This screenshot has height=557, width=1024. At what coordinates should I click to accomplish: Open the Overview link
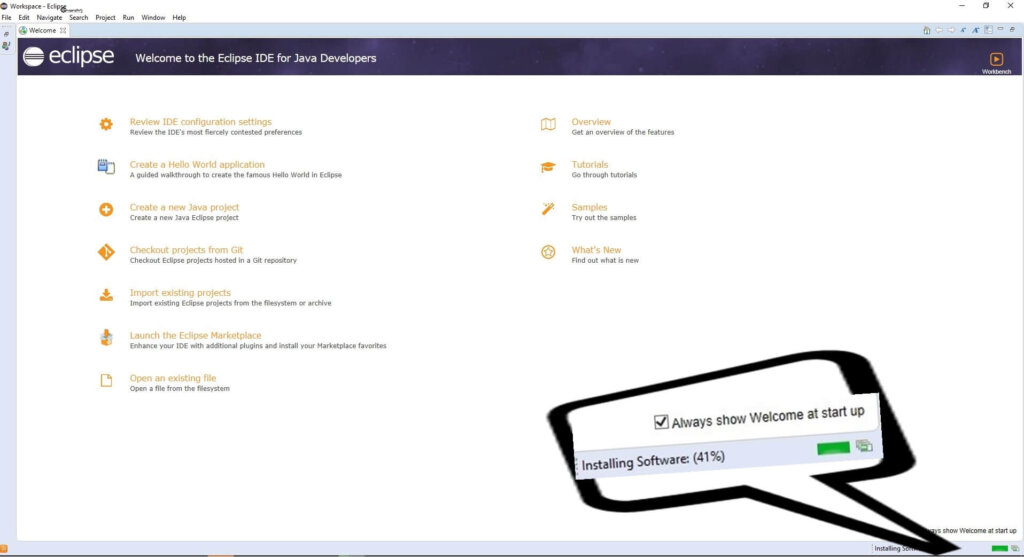tap(591, 121)
